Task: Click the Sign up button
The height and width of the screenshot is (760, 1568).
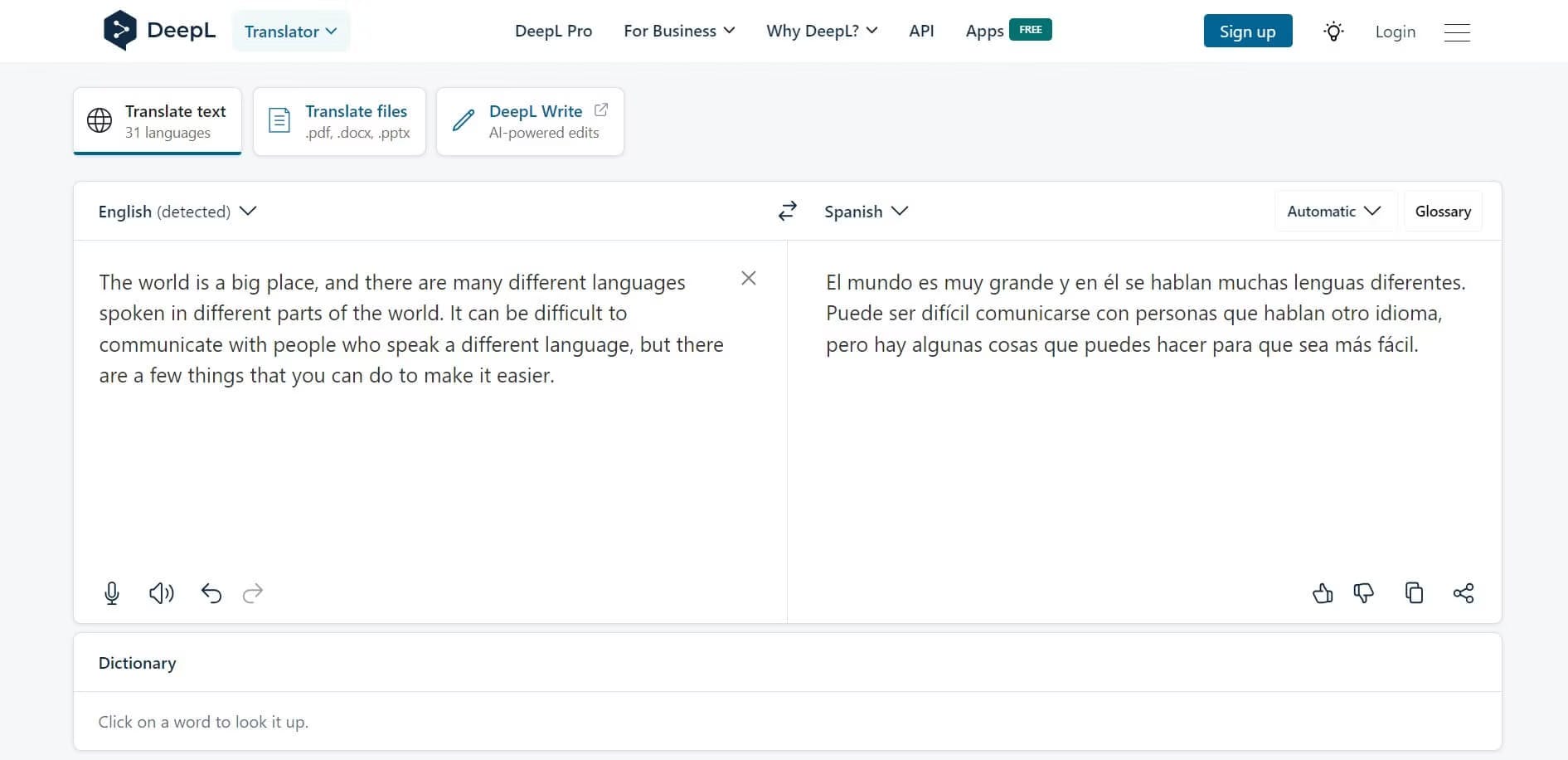Action: 1247,32
